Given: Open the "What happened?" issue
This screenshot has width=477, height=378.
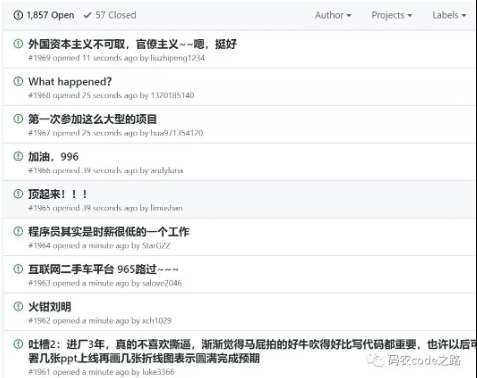Looking at the screenshot, I should coord(70,82).
